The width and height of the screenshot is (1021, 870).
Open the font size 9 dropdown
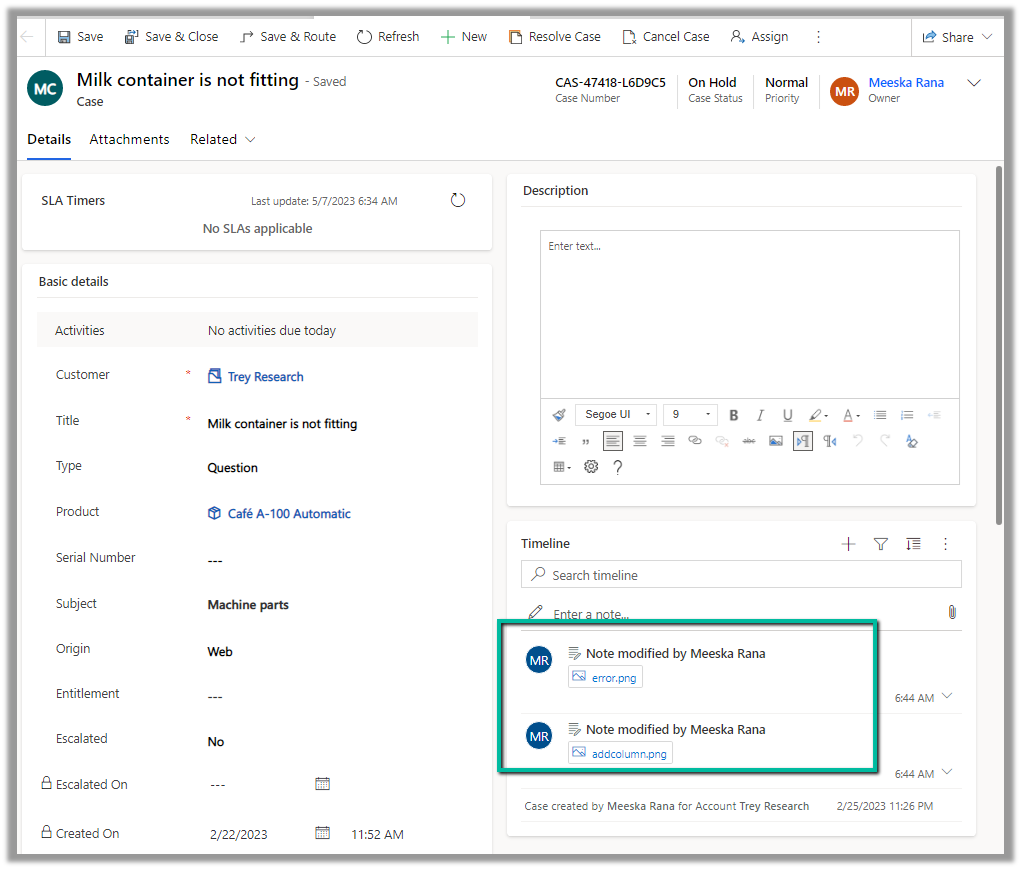[691, 415]
